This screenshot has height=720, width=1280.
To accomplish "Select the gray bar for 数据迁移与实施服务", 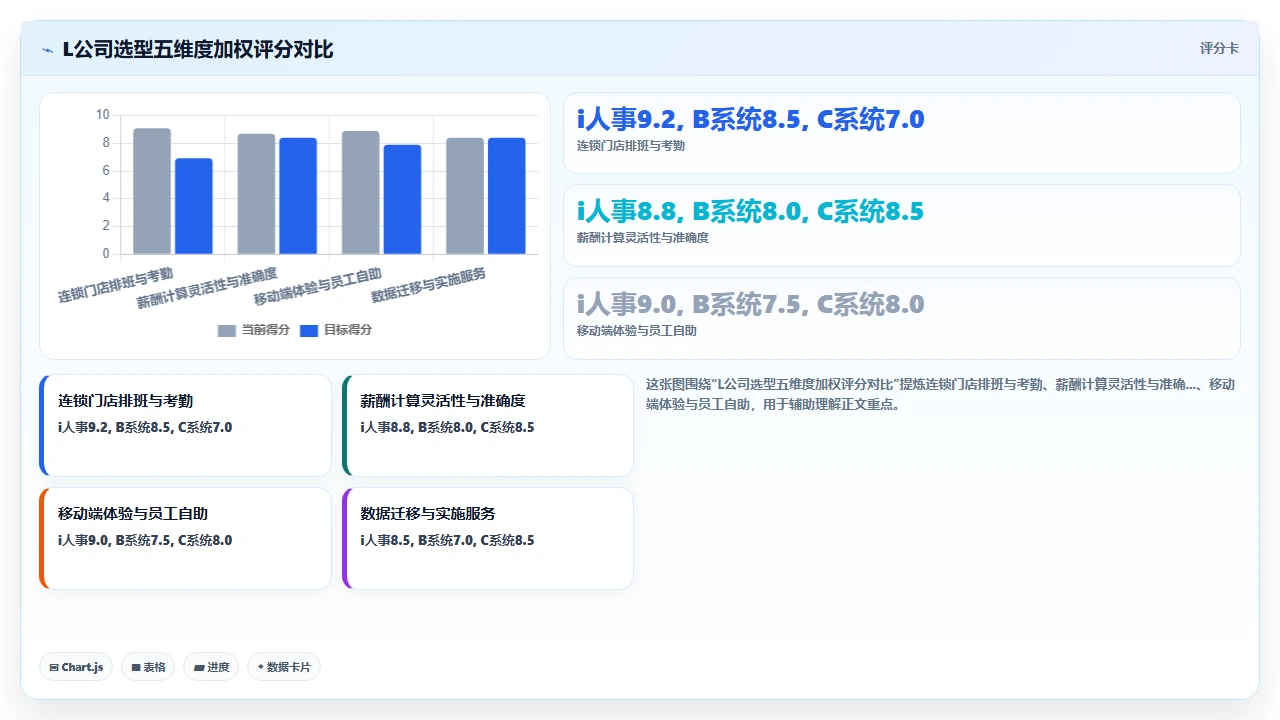I will 465,196.
